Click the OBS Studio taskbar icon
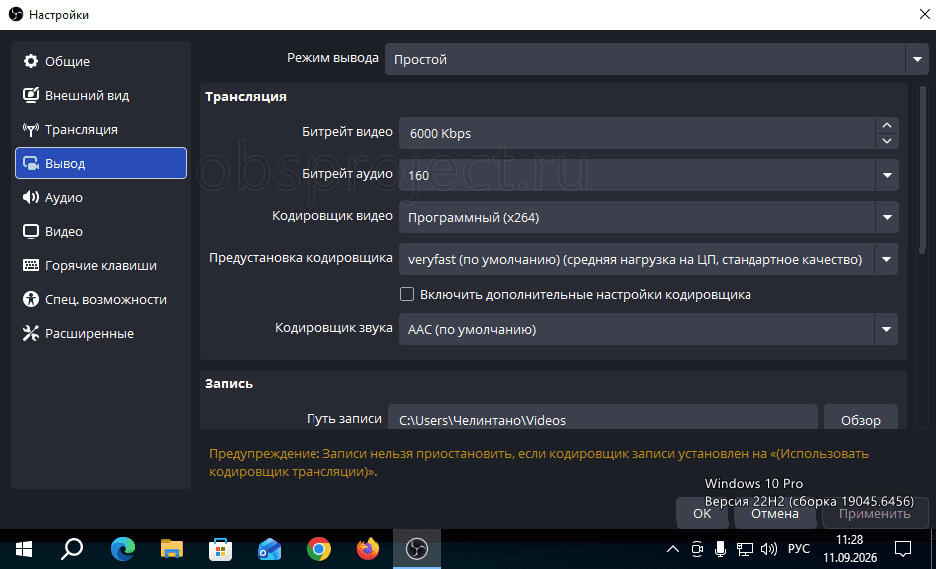 417,549
